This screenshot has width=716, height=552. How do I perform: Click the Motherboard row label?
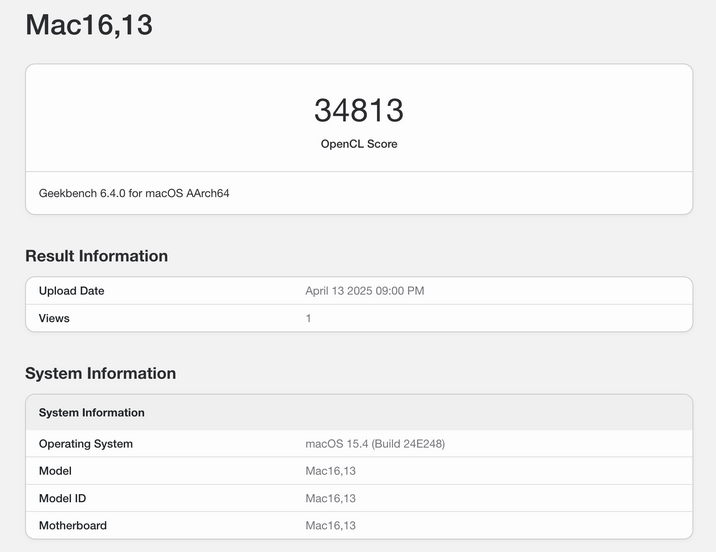(72, 525)
